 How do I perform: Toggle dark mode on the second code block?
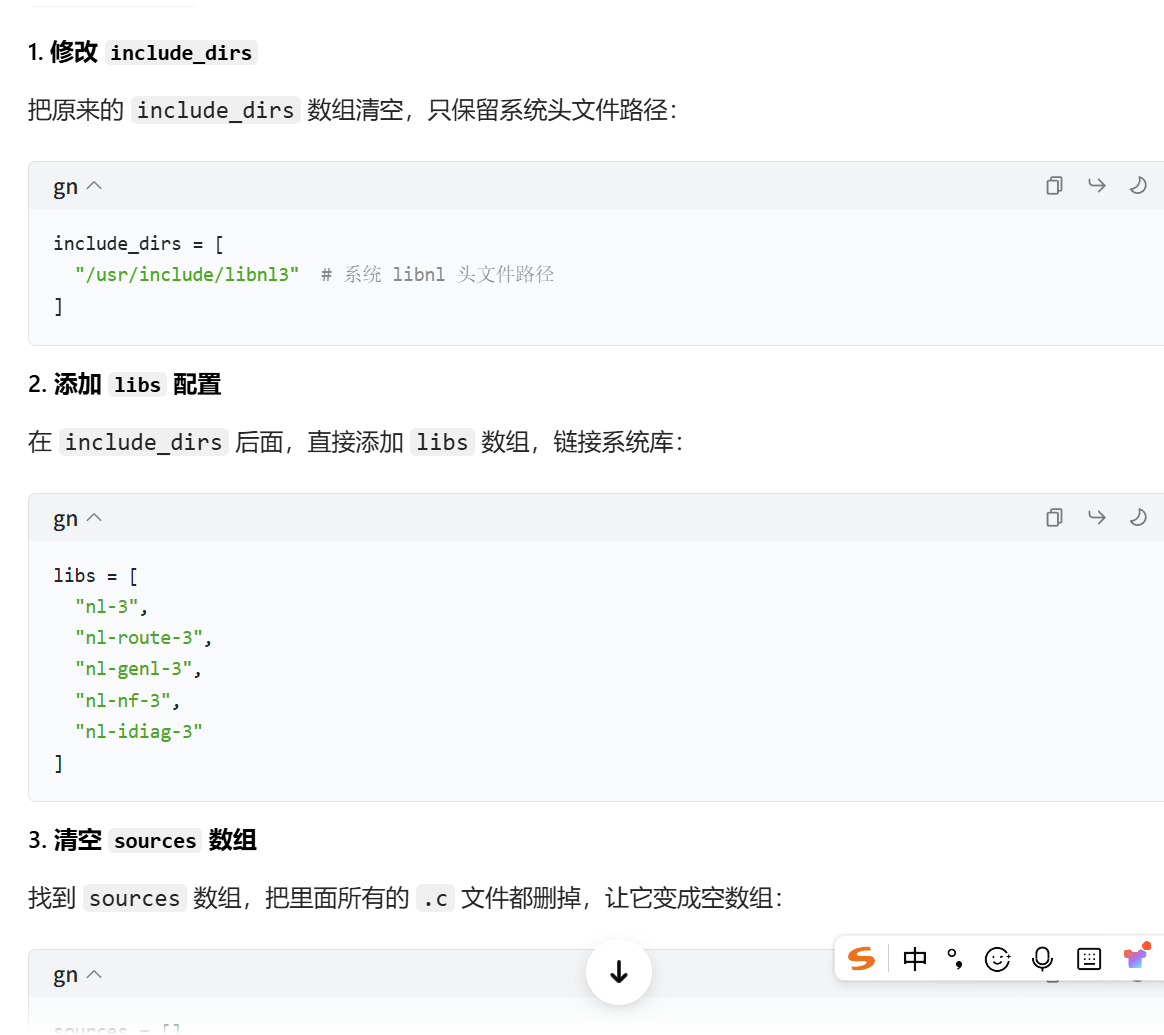tap(1138, 517)
